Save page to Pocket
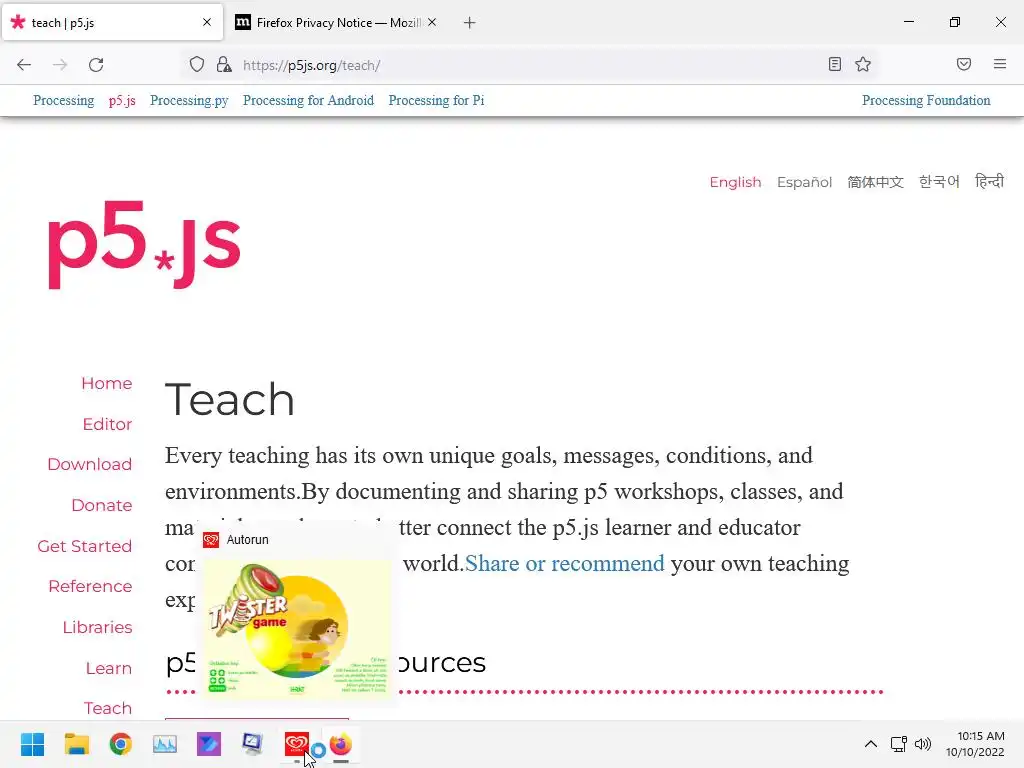1024x768 pixels. click(x=964, y=64)
